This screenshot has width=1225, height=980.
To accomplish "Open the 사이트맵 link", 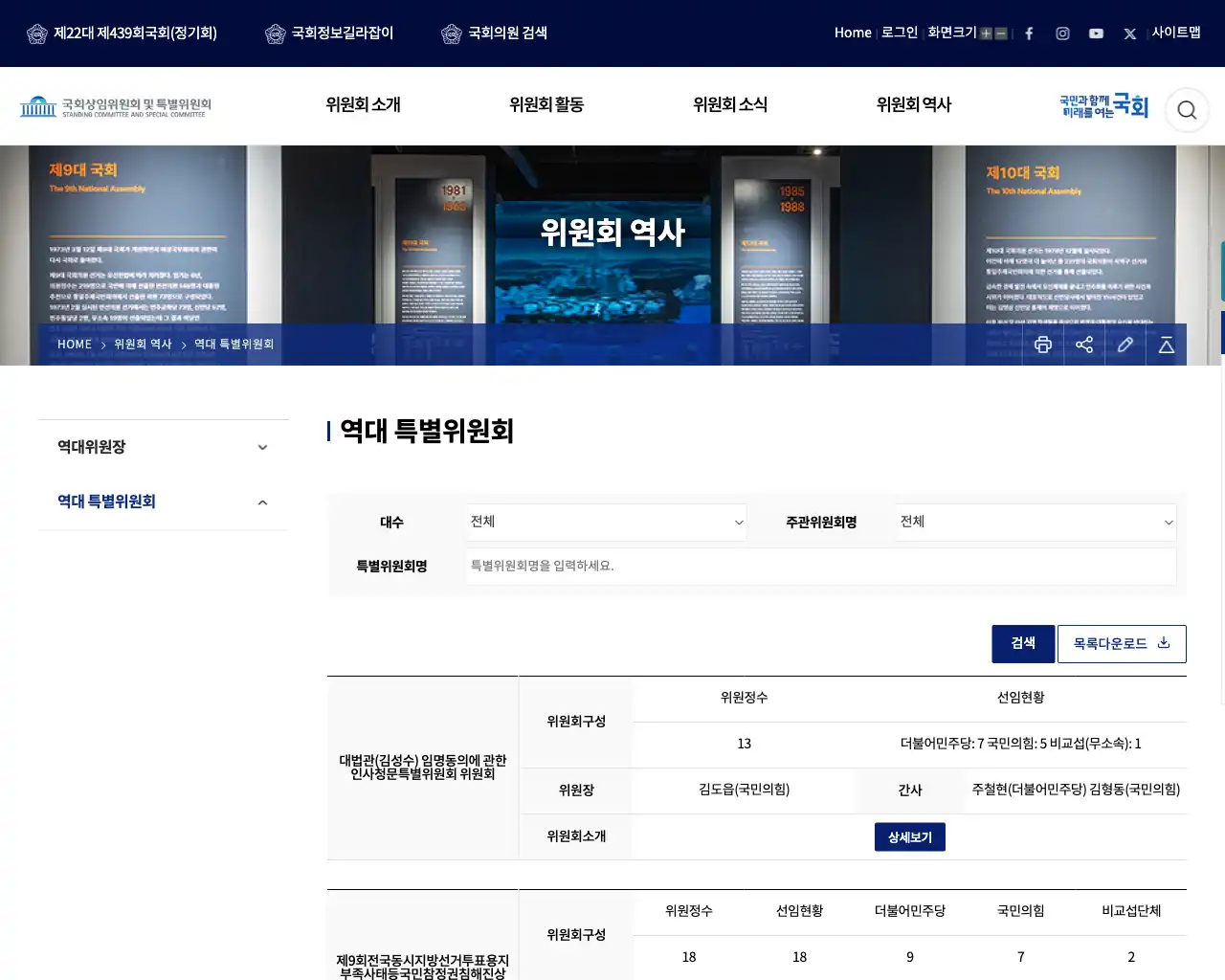I will pos(1176,33).
